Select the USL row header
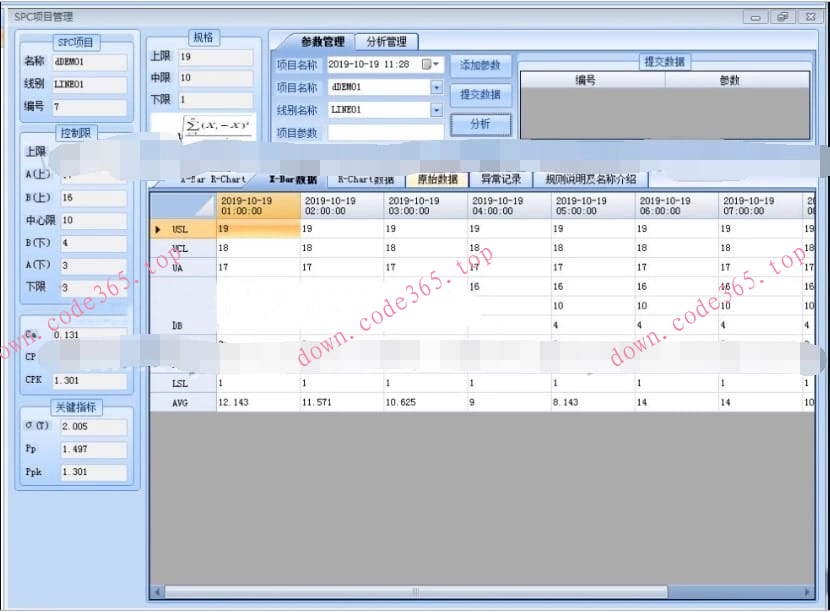The width and height of the screenshot is (830, 612). (x=183, y=229)
